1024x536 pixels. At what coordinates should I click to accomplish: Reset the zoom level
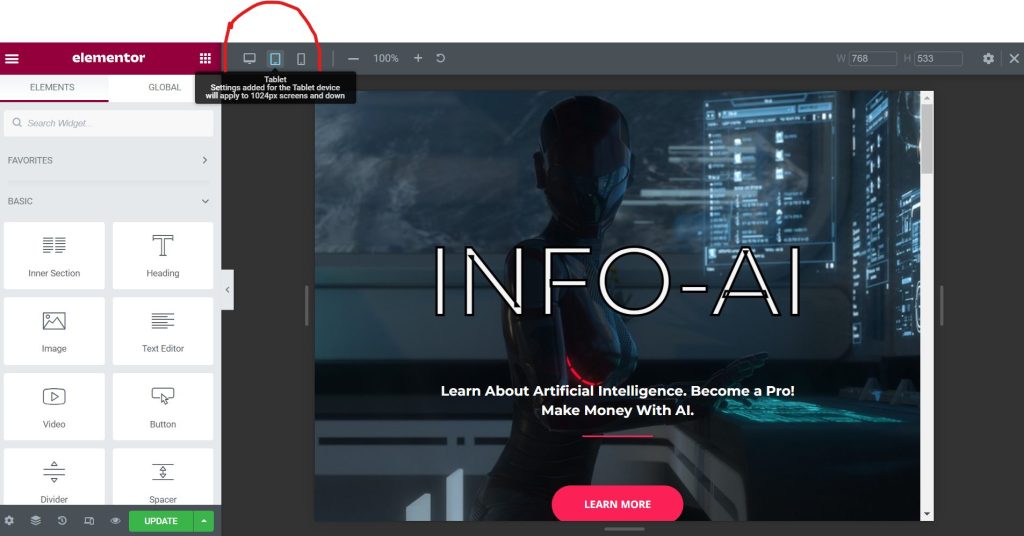click(441, 59)
